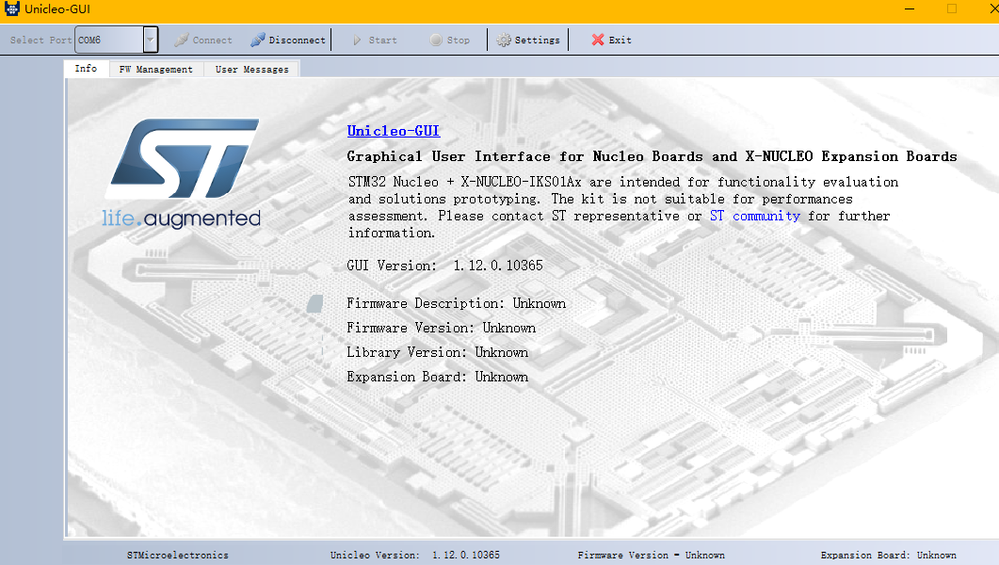Click the Firmware Description: Unknown line
The width and height of the screenshot is (999, 565).
[x=456, y=303]
